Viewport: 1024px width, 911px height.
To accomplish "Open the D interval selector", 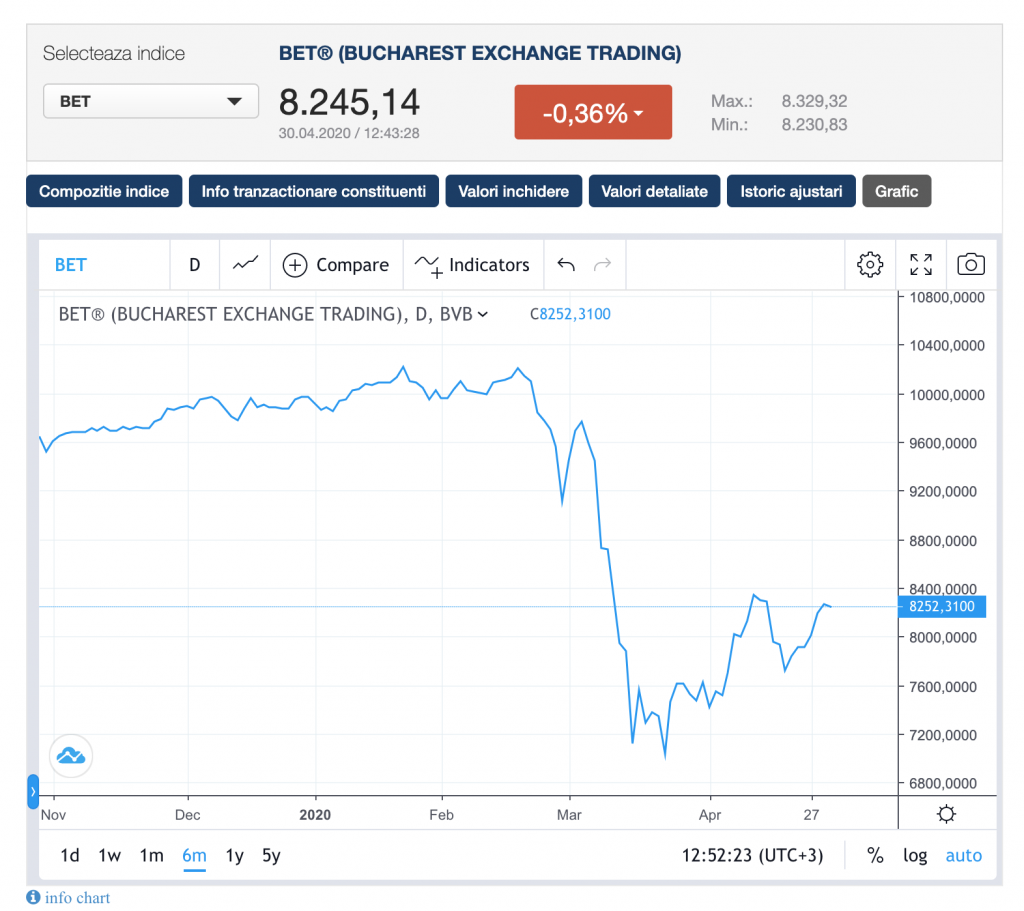I will point(195,265).
